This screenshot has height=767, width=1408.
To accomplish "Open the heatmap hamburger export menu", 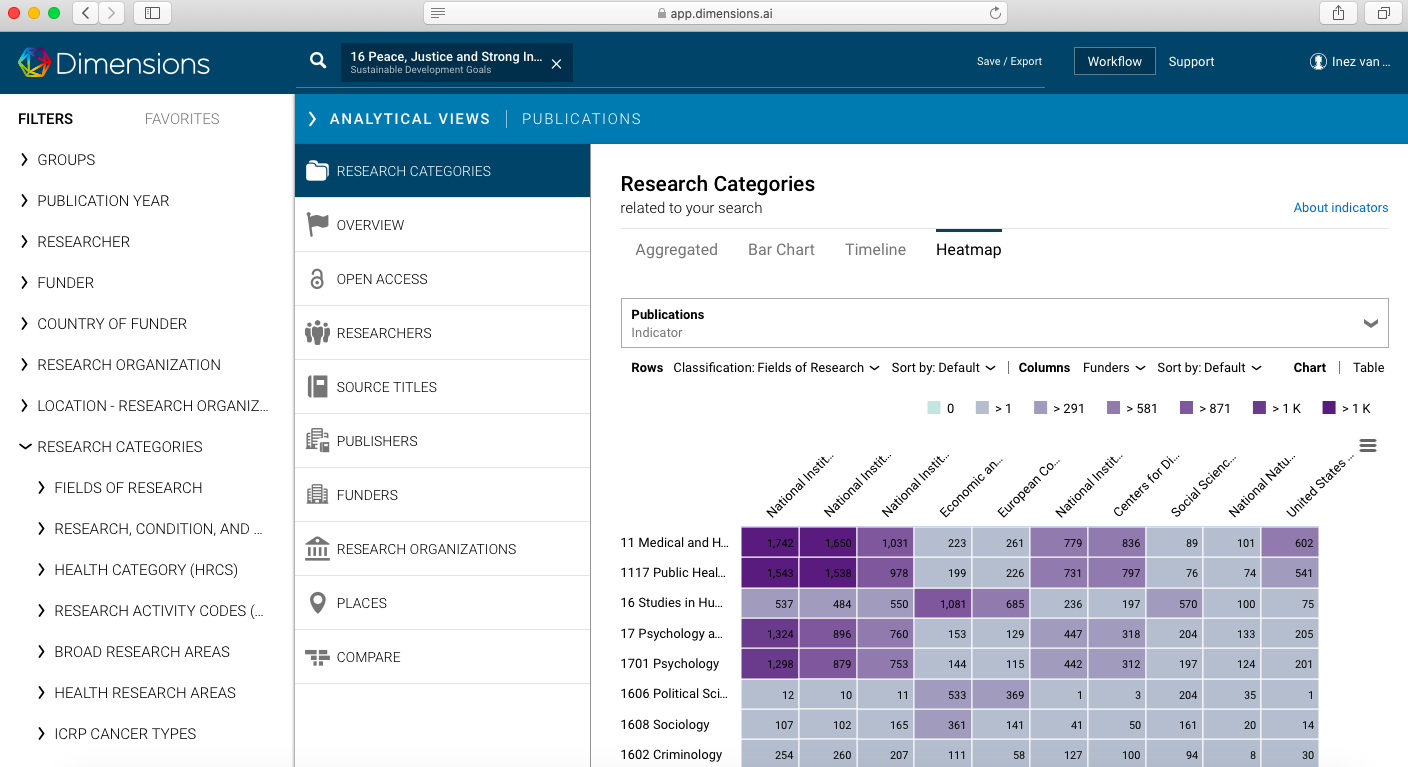I will pos(1368,445).
